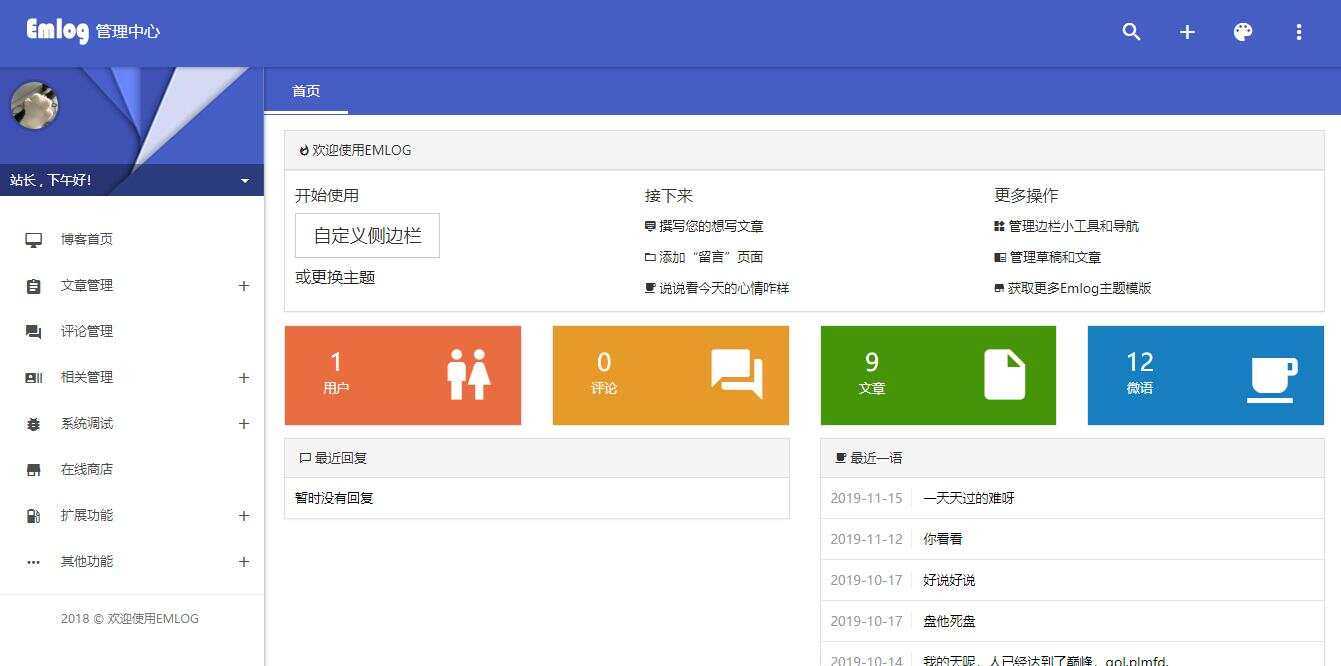Switch to the 首页 tab
The image size is (1341, 666).
pos(305,91)
